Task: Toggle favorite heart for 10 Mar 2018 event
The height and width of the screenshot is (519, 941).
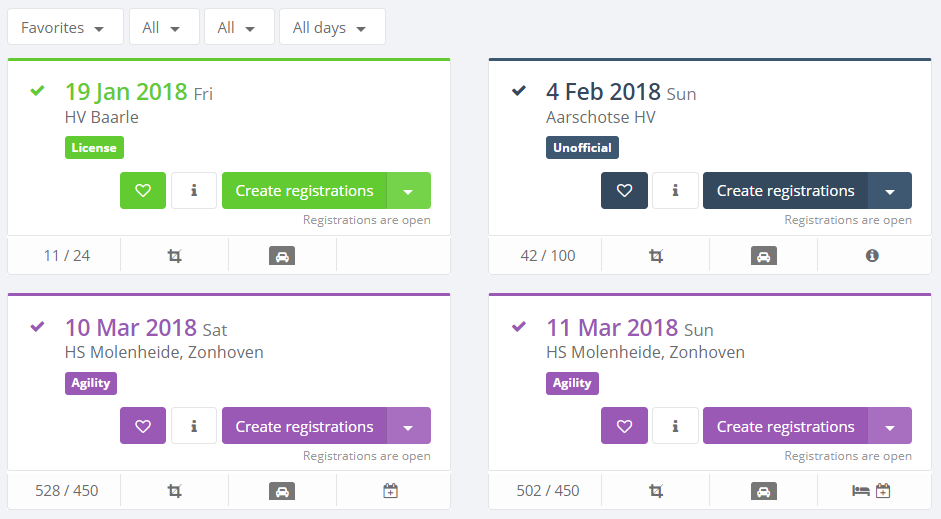Action: (143, 426)
